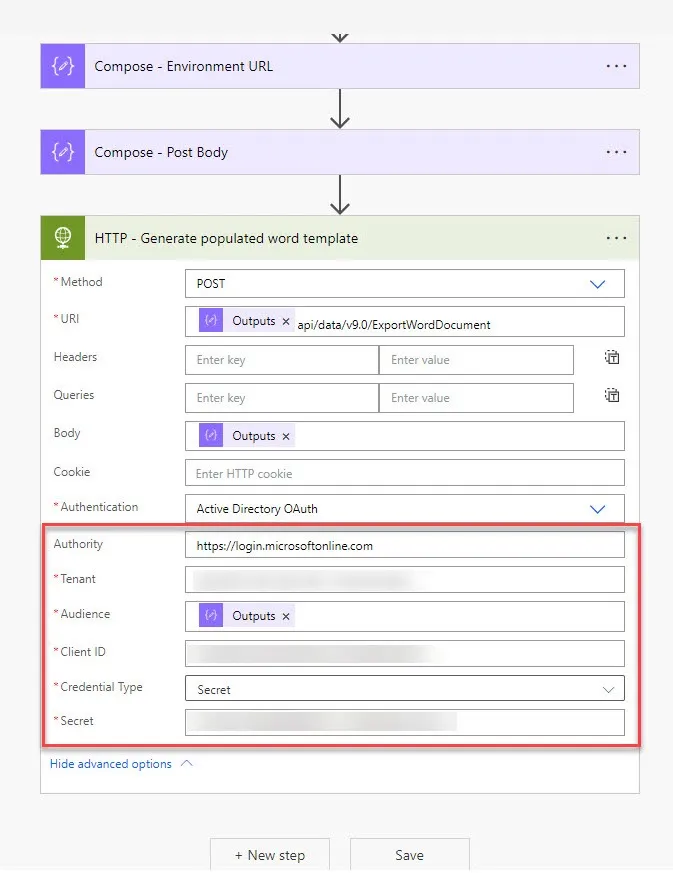Click the Cookie input field

pyautogui.click(x=405, y=473)
